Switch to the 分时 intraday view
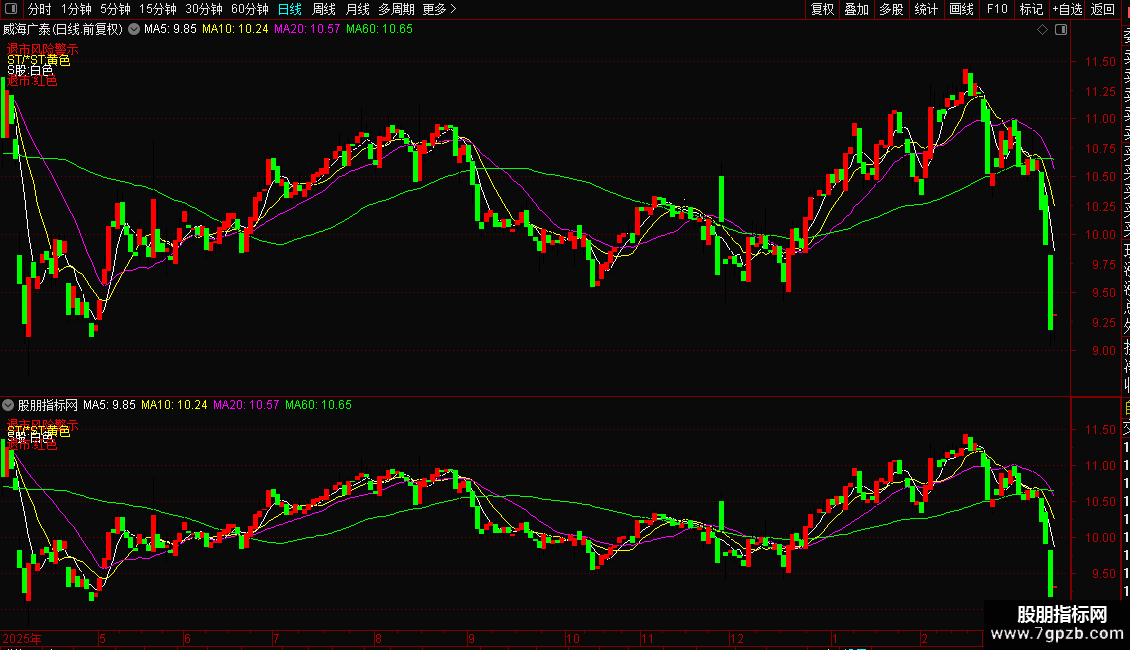Screen dimensions: 1130x650 [40, 9]
